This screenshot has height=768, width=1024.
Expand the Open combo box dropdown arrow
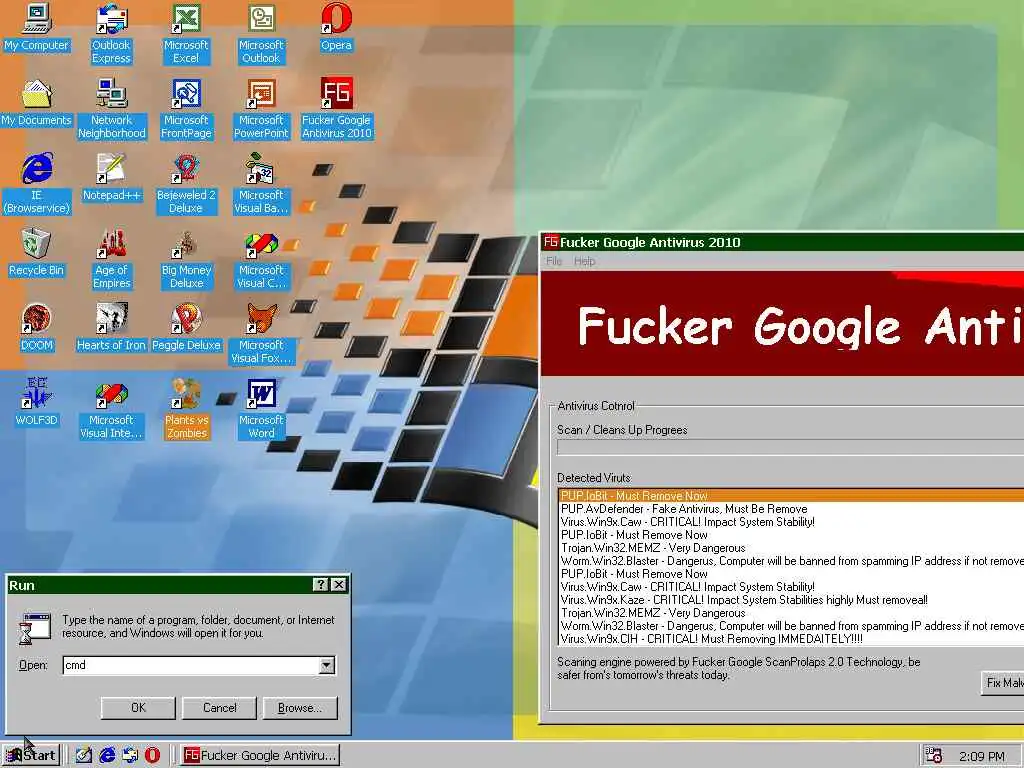(x=327, y=665)
